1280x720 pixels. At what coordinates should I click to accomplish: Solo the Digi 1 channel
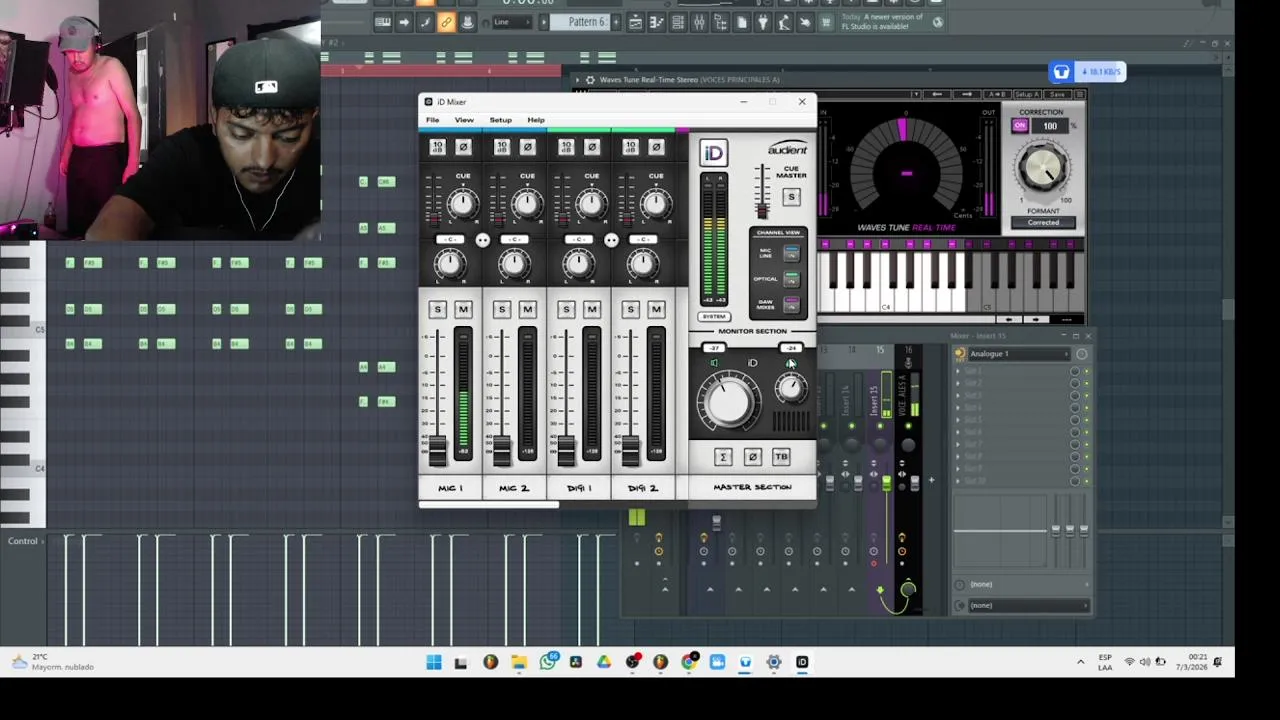click(566, 310)
